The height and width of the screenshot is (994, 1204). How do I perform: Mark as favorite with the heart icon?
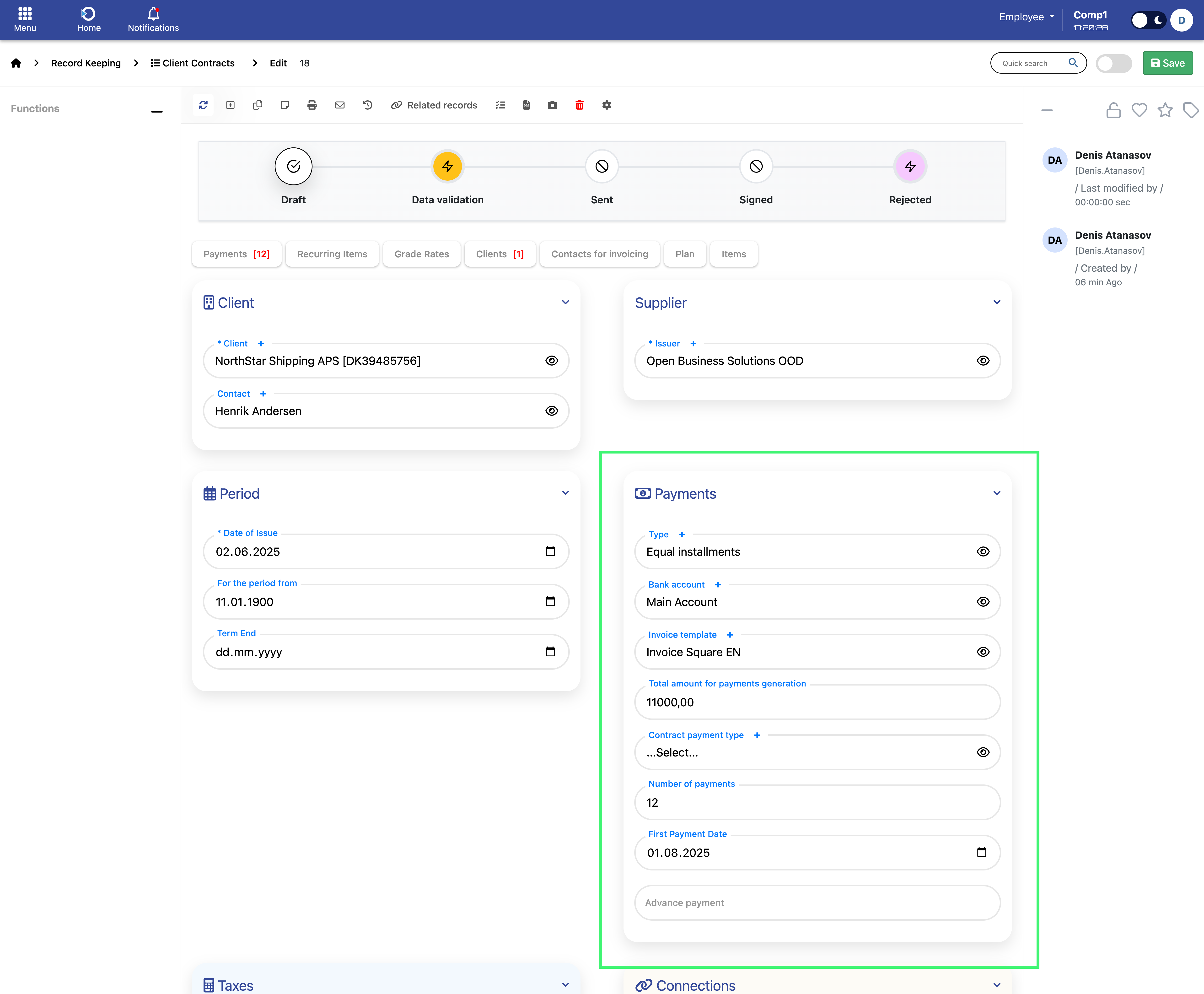click(x=1139, y=110)
